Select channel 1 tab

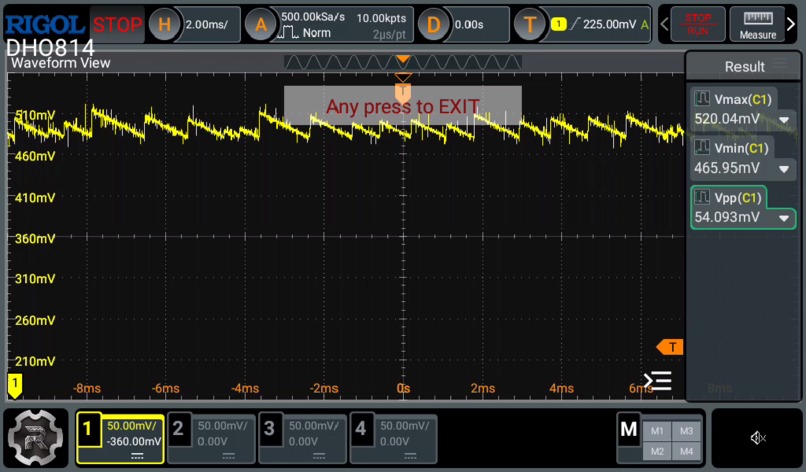coord(120,440)
